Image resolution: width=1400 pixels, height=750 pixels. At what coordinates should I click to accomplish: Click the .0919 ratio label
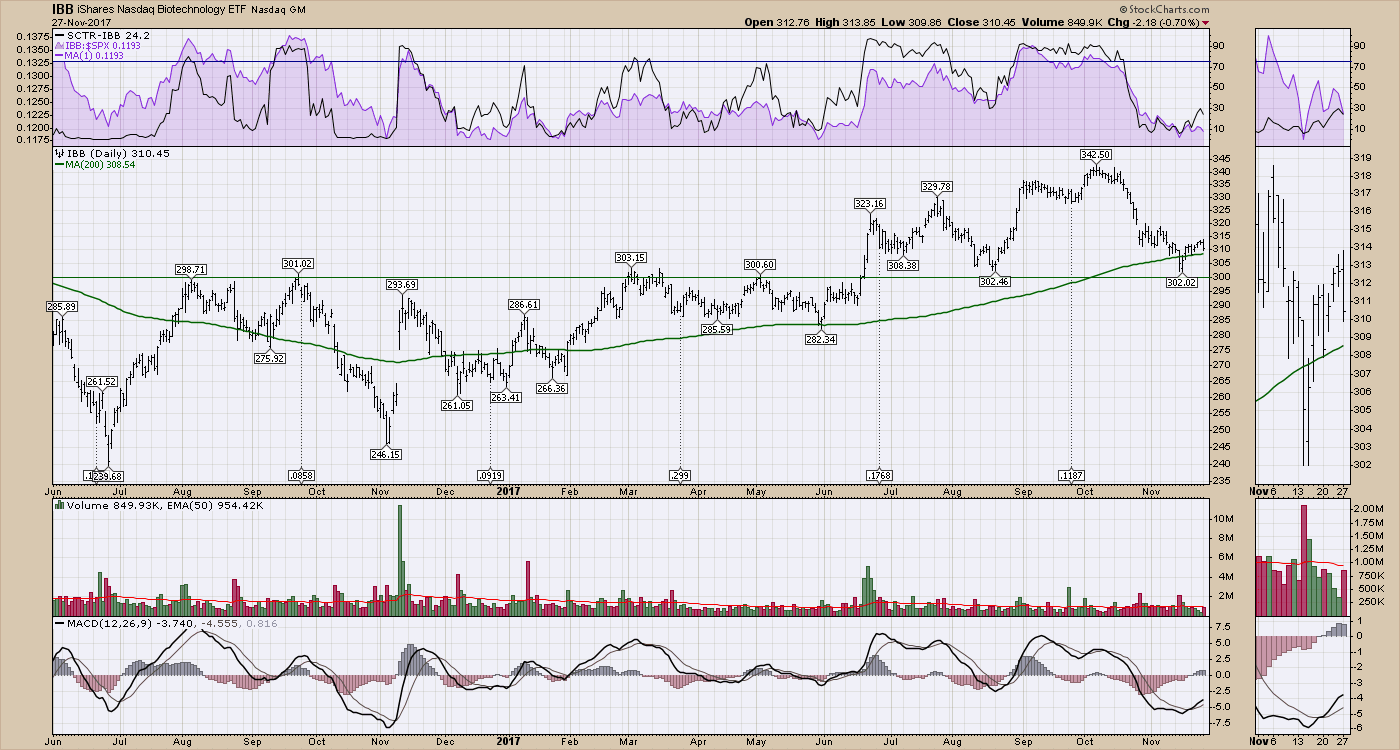(x=490, y=475)
